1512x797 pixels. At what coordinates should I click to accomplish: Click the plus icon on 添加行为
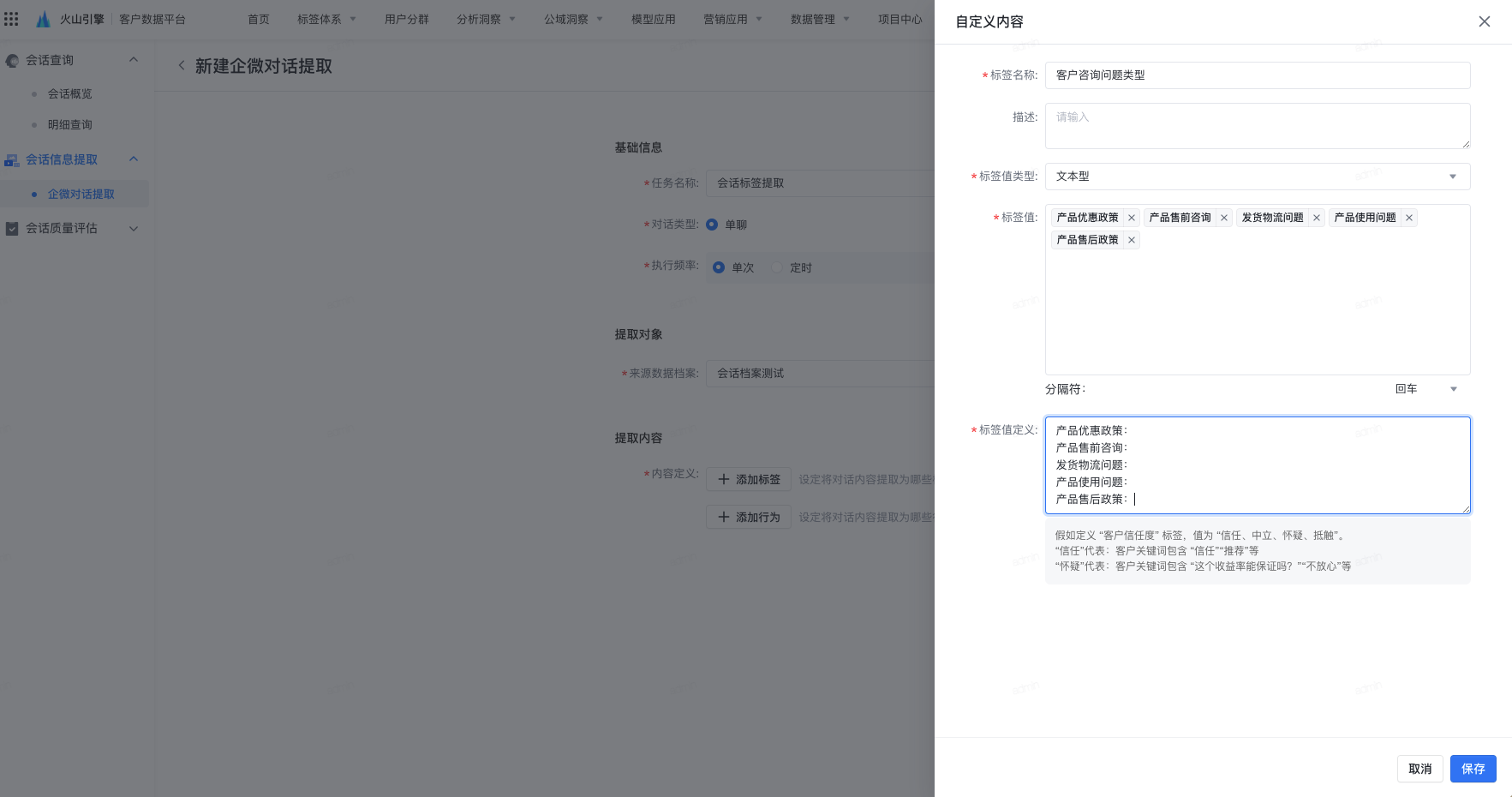(724, 518)
